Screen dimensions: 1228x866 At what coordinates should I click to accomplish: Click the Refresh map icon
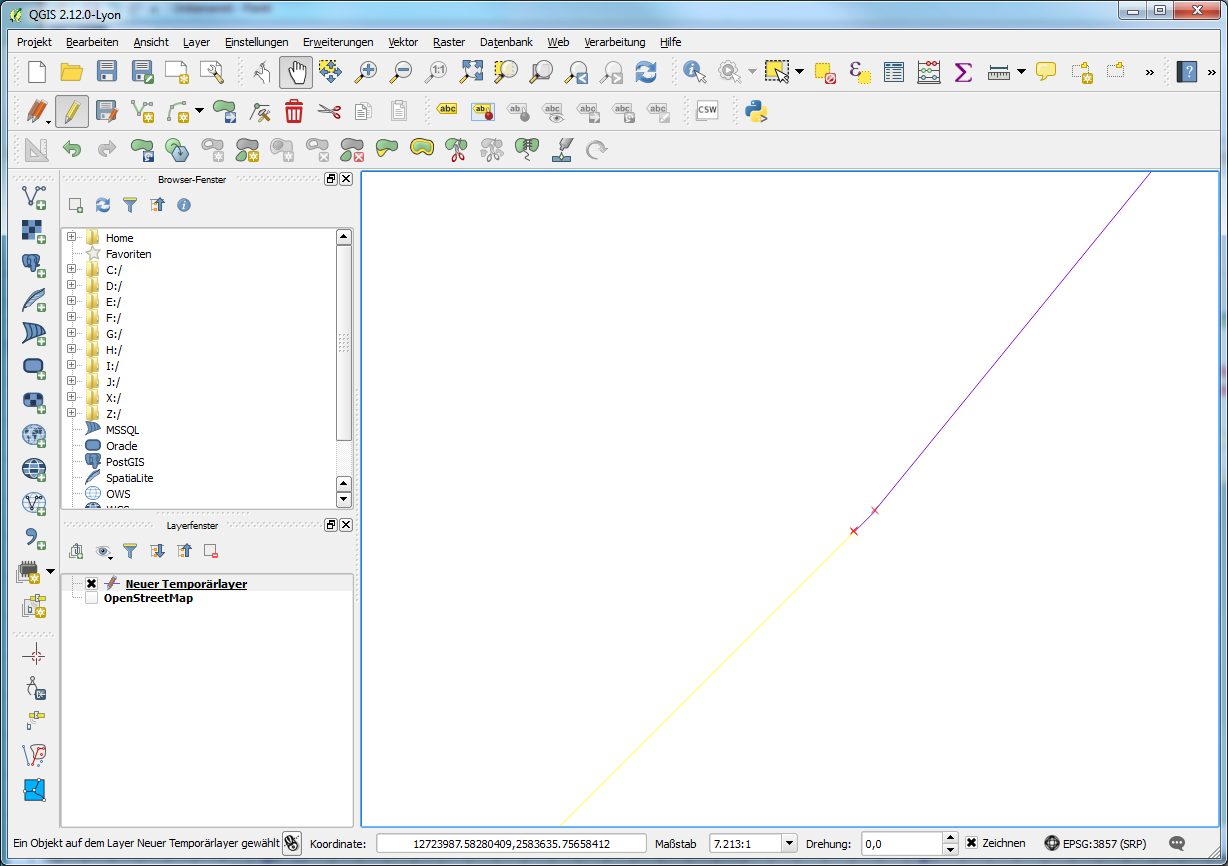(x=646, y=72)
